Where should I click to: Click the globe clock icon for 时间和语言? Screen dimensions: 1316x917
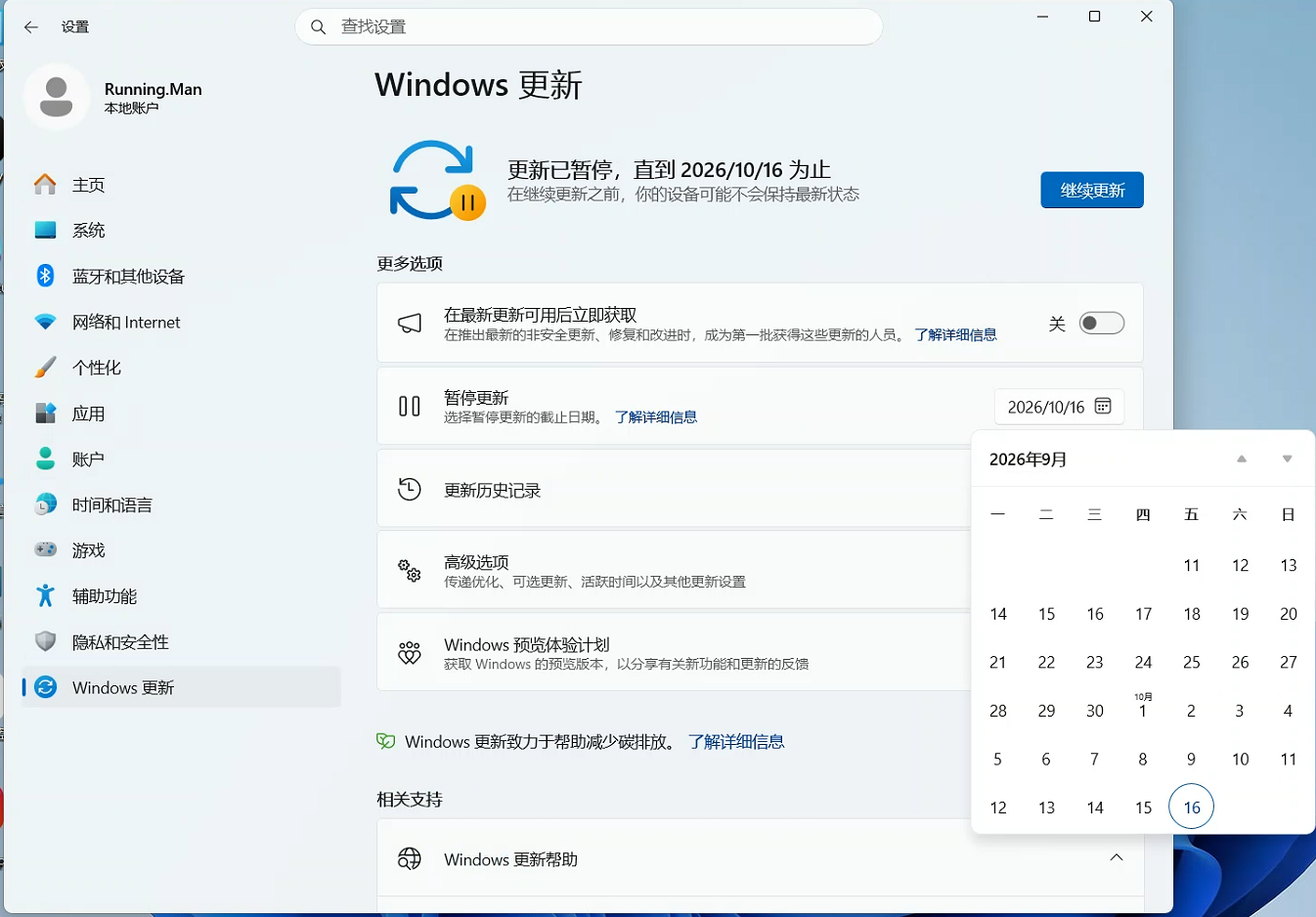(45, 504)
